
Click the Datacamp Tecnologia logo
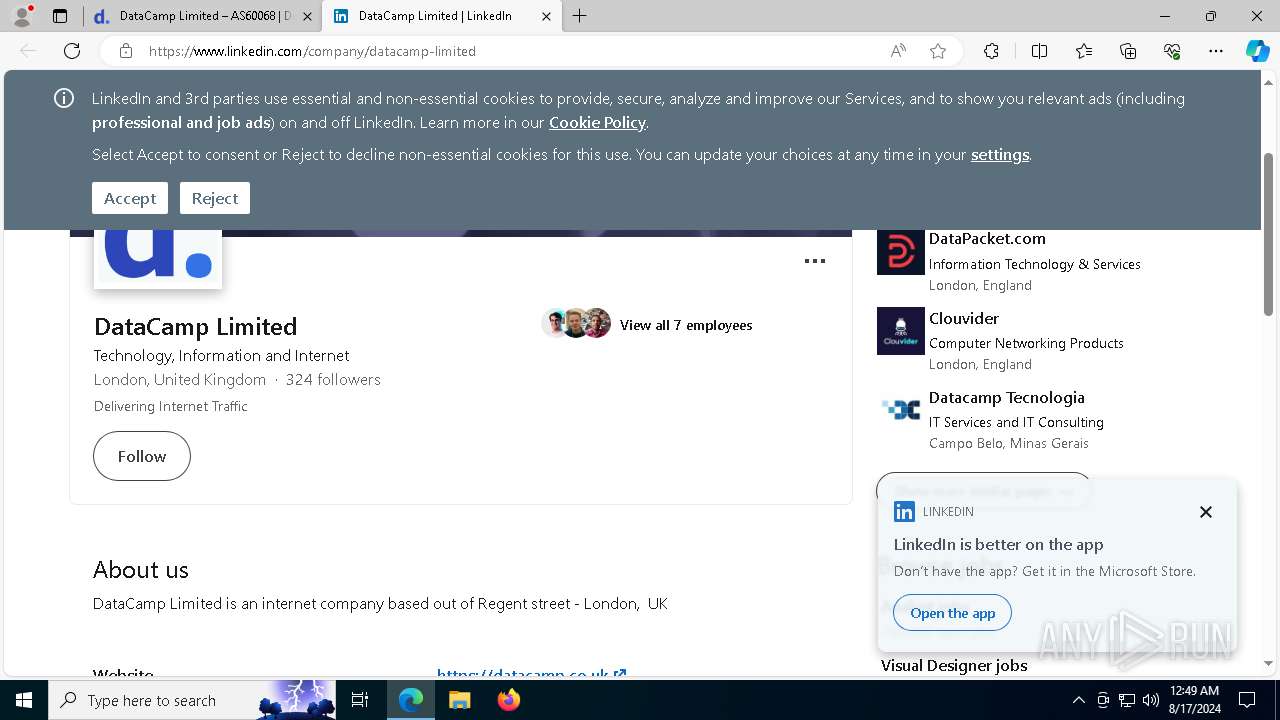(901, 410)
